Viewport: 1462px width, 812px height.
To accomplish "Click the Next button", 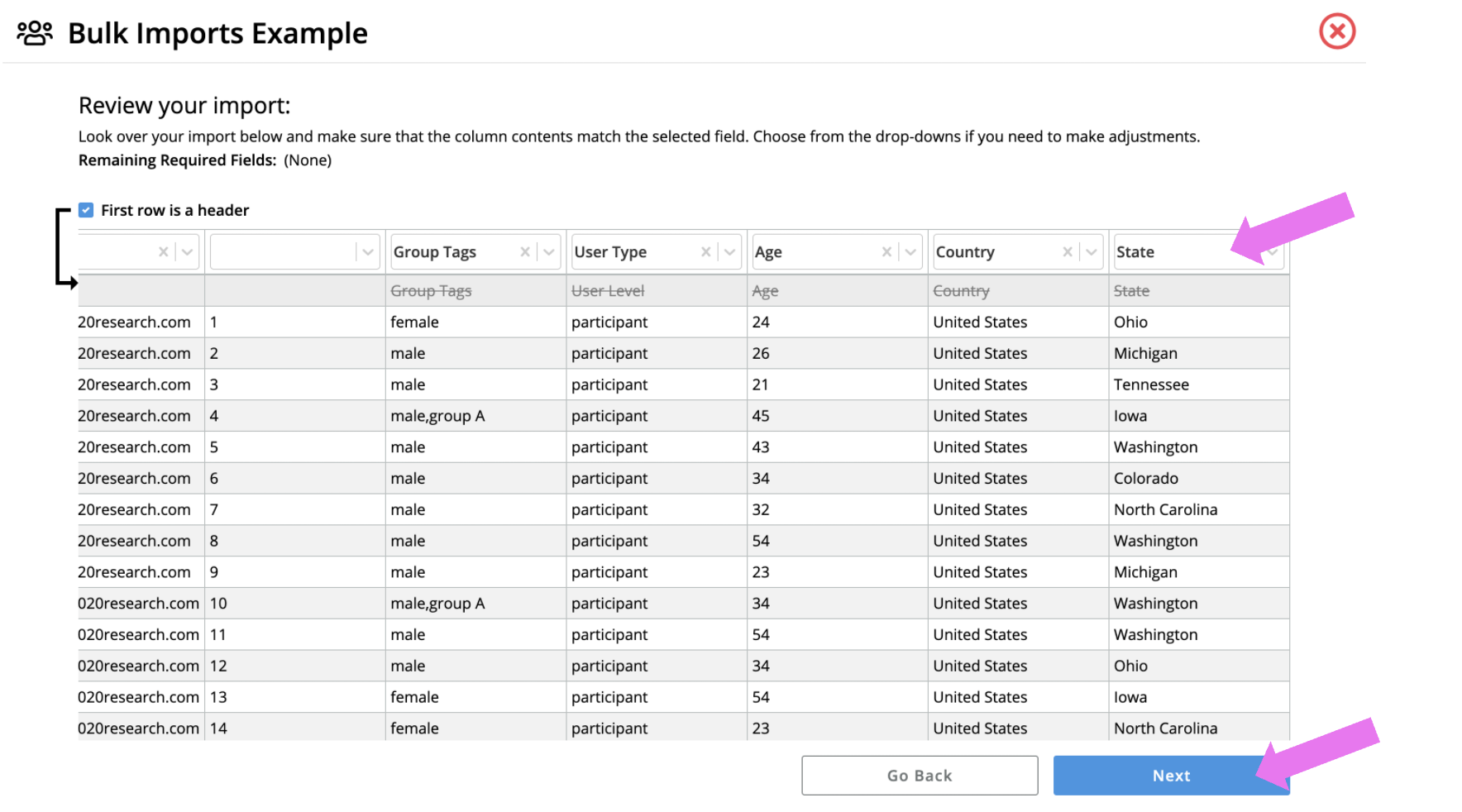I will [1170, 776].
